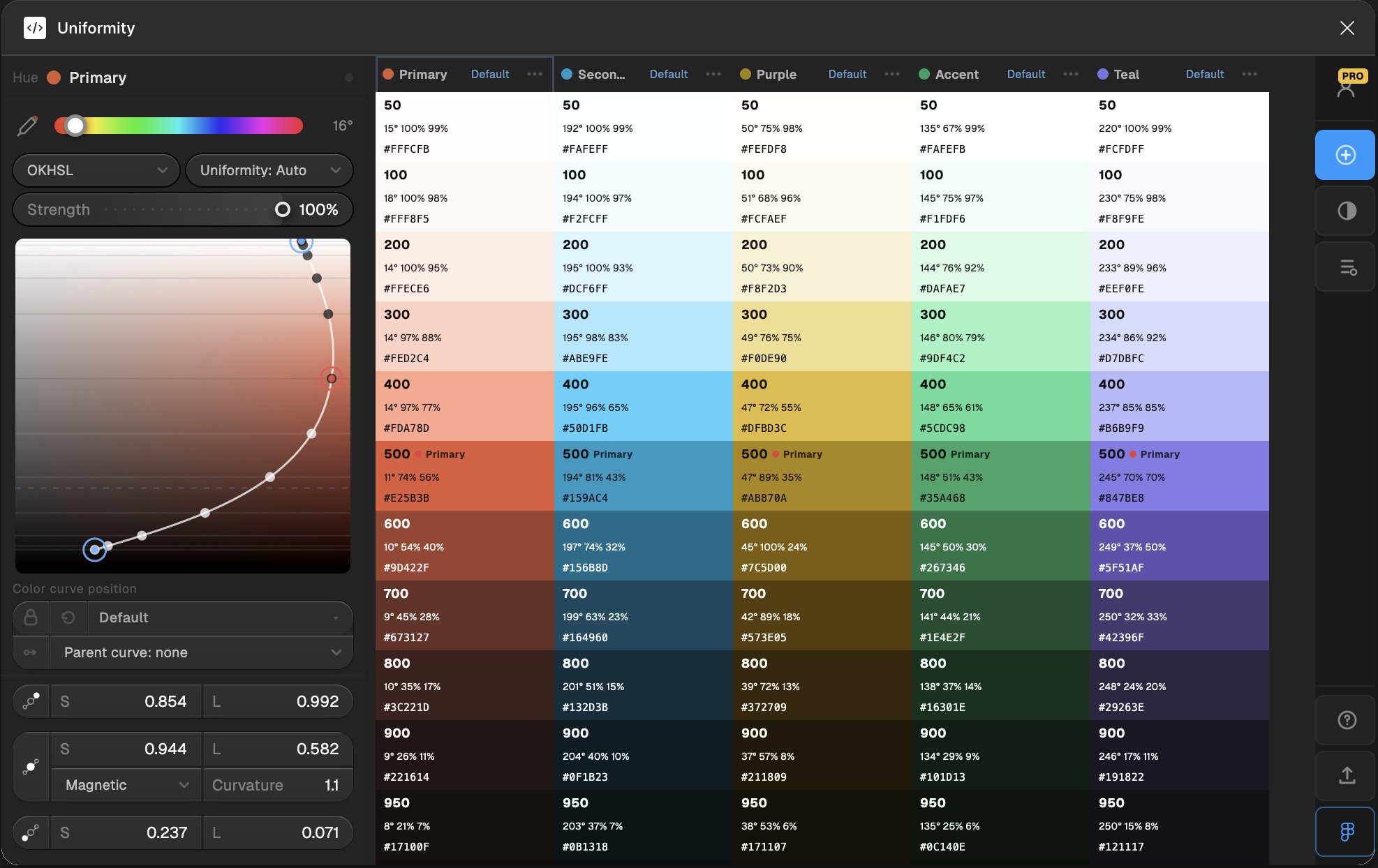This screenshot has width=1378, height=868.
Task: Select the eyedropper icon beside the hue slider
Action: coord(27,126)
